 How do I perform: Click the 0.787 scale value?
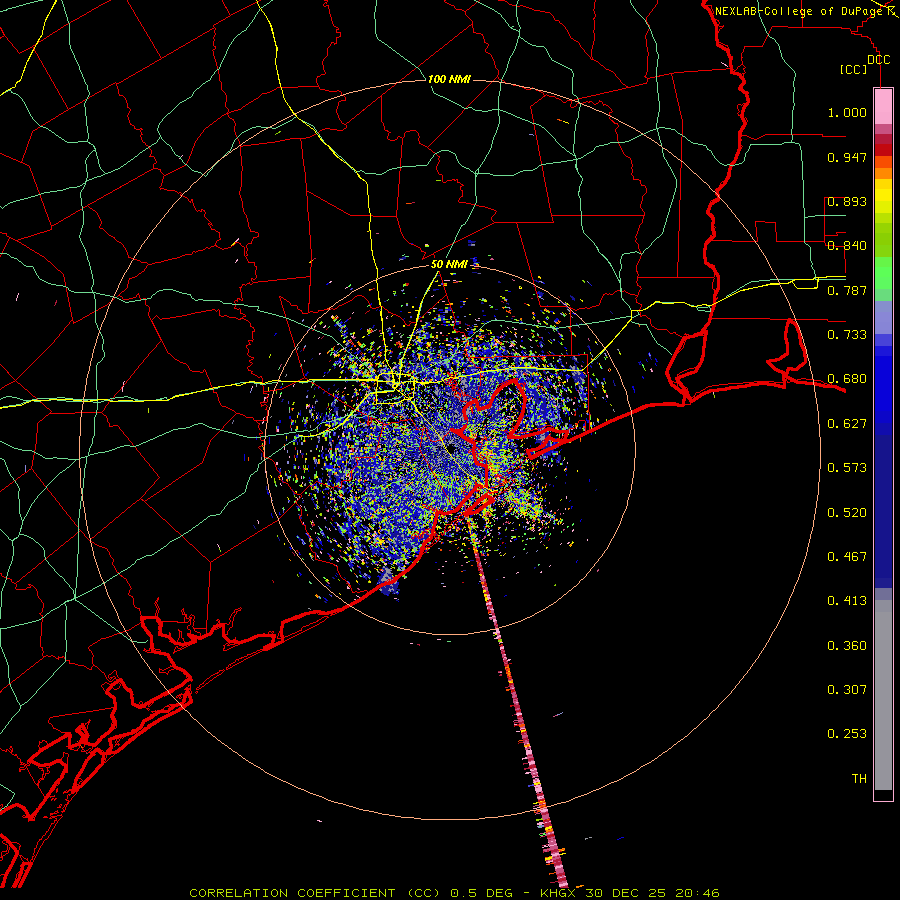click(847, 290)
